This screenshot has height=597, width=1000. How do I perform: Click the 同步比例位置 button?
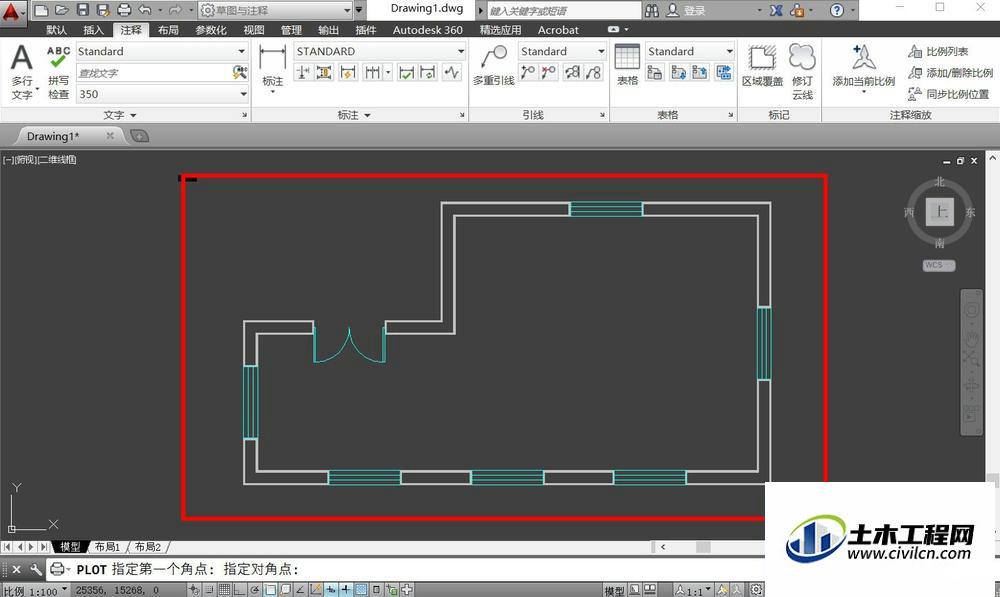pos(948,94)
